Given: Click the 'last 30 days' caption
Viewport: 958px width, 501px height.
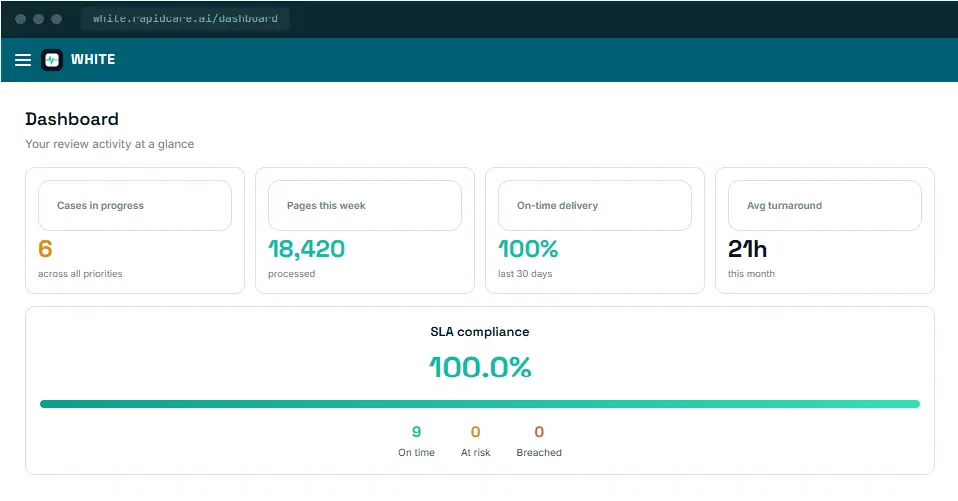Looking at the screenshot, I should [x=525, y=274].
